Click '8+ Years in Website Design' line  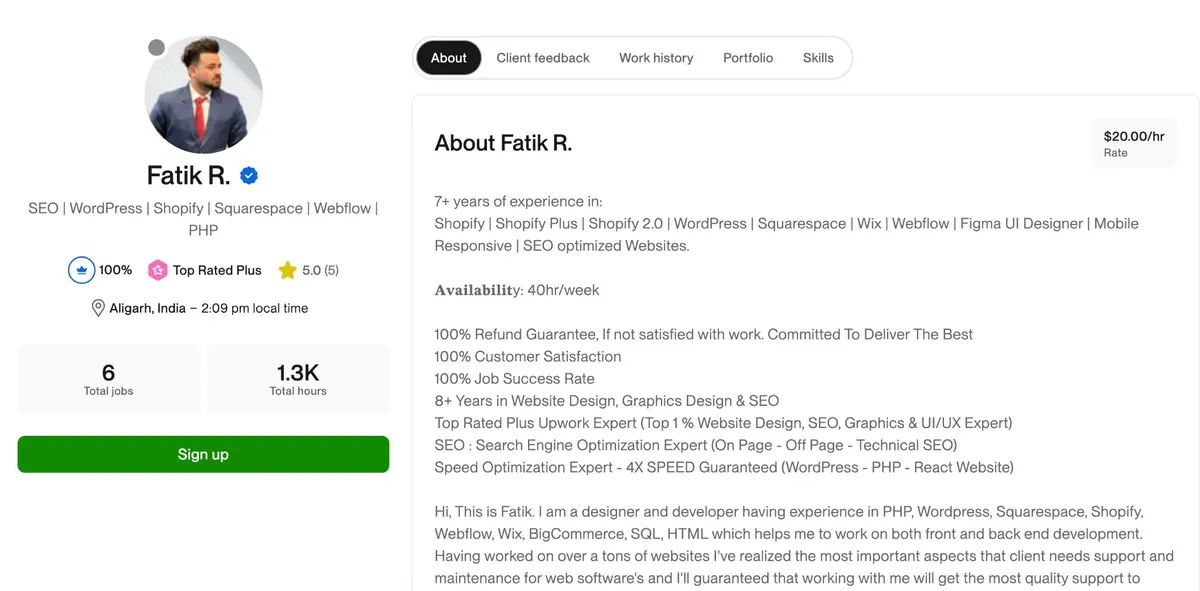(606, 401)
